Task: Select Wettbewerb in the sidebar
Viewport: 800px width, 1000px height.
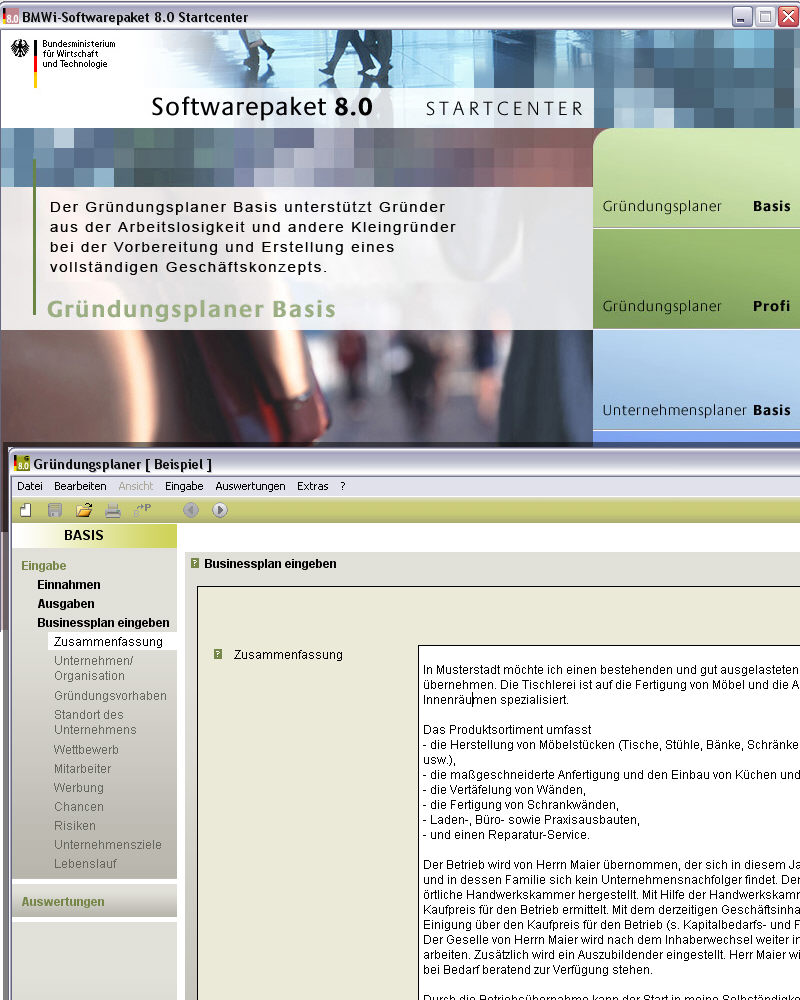Action: pyautogui.click(x=86, y=750)
